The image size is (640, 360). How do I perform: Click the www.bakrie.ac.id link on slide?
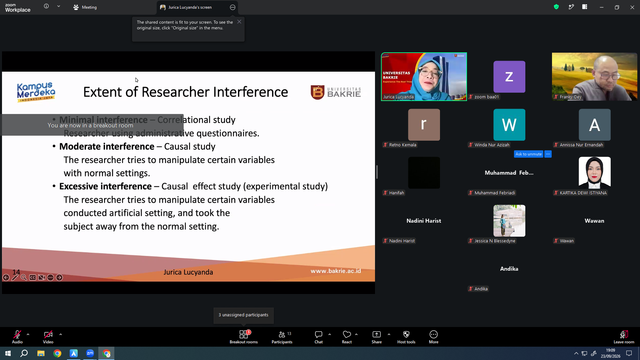click(x=336, y=271)
